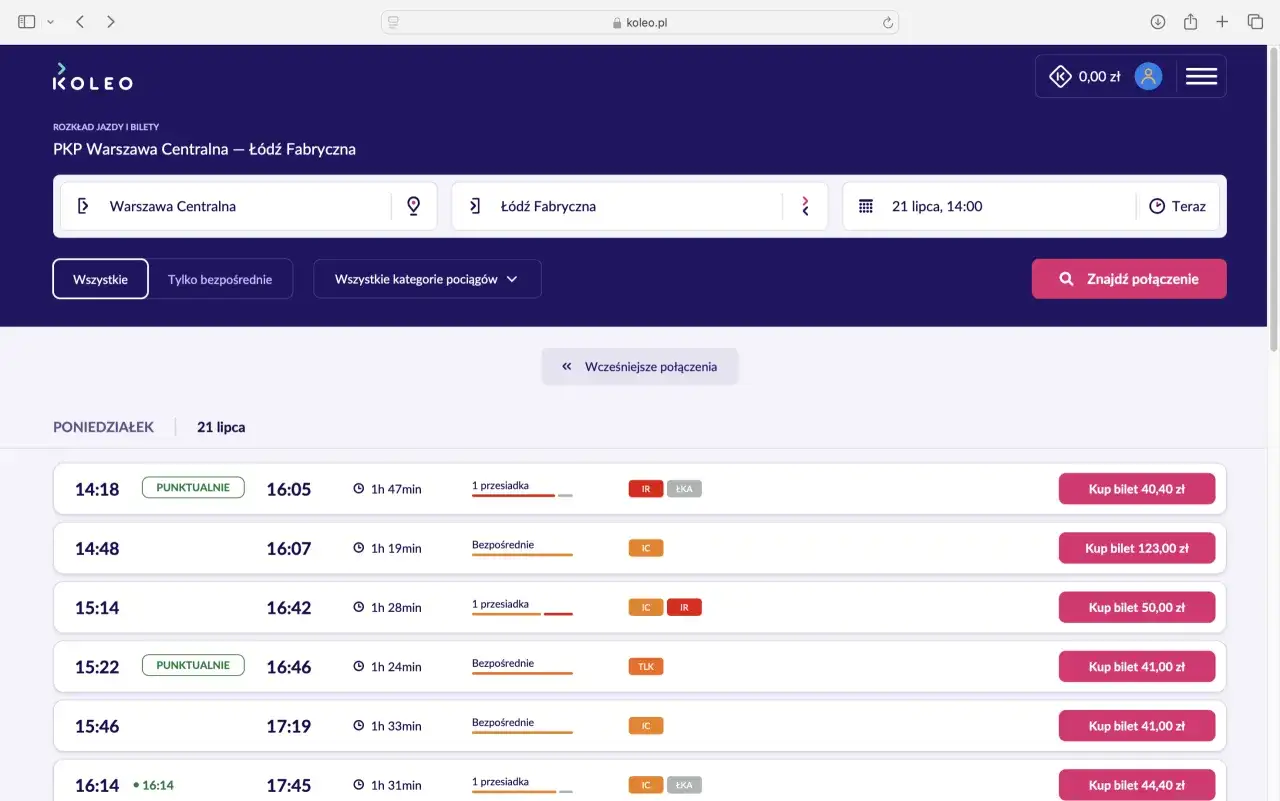The width and height of the screenshot is (1280, 801).
Task: Buy the 123,00 zł ticket
Action: (x=1136, y=548)
